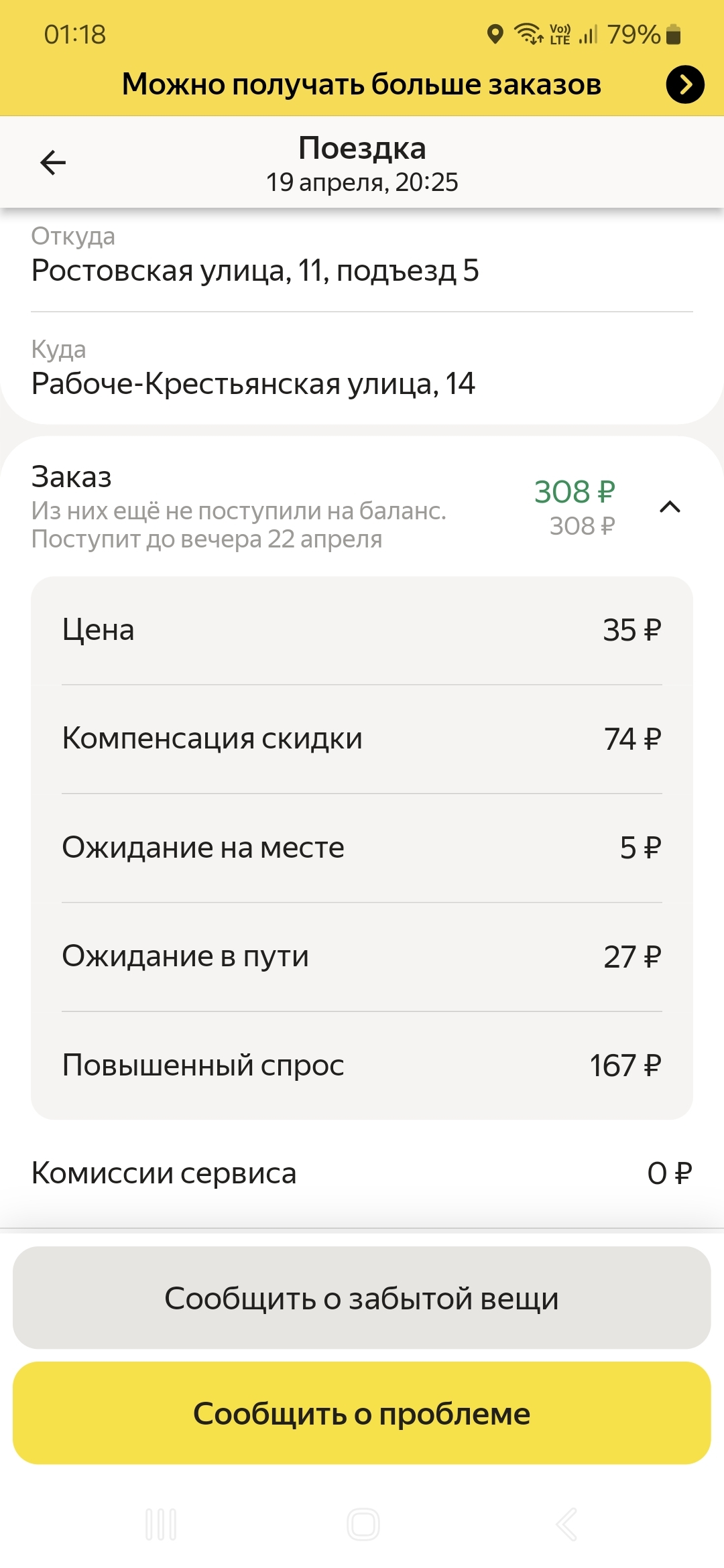
Task: Tap the Wi-Fi status bar icon
Action: (528, 34)
